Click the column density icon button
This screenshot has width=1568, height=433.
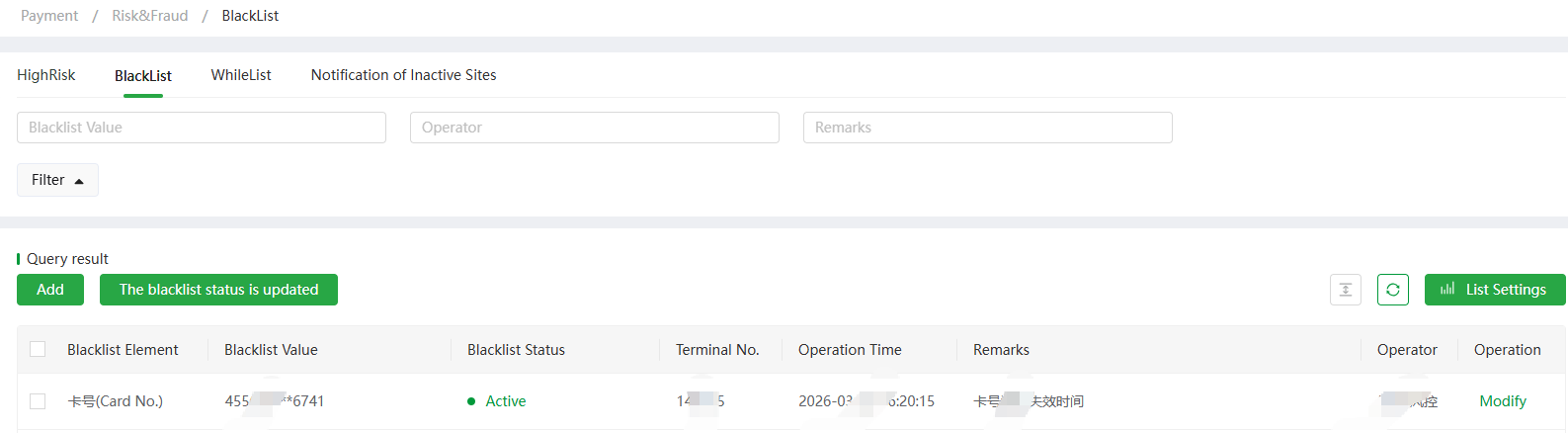[1345, 290]
